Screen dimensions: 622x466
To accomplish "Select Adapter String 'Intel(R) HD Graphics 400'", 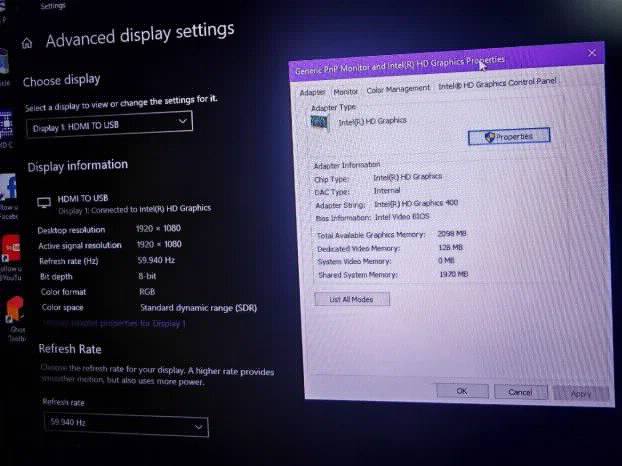I will 416,203.
